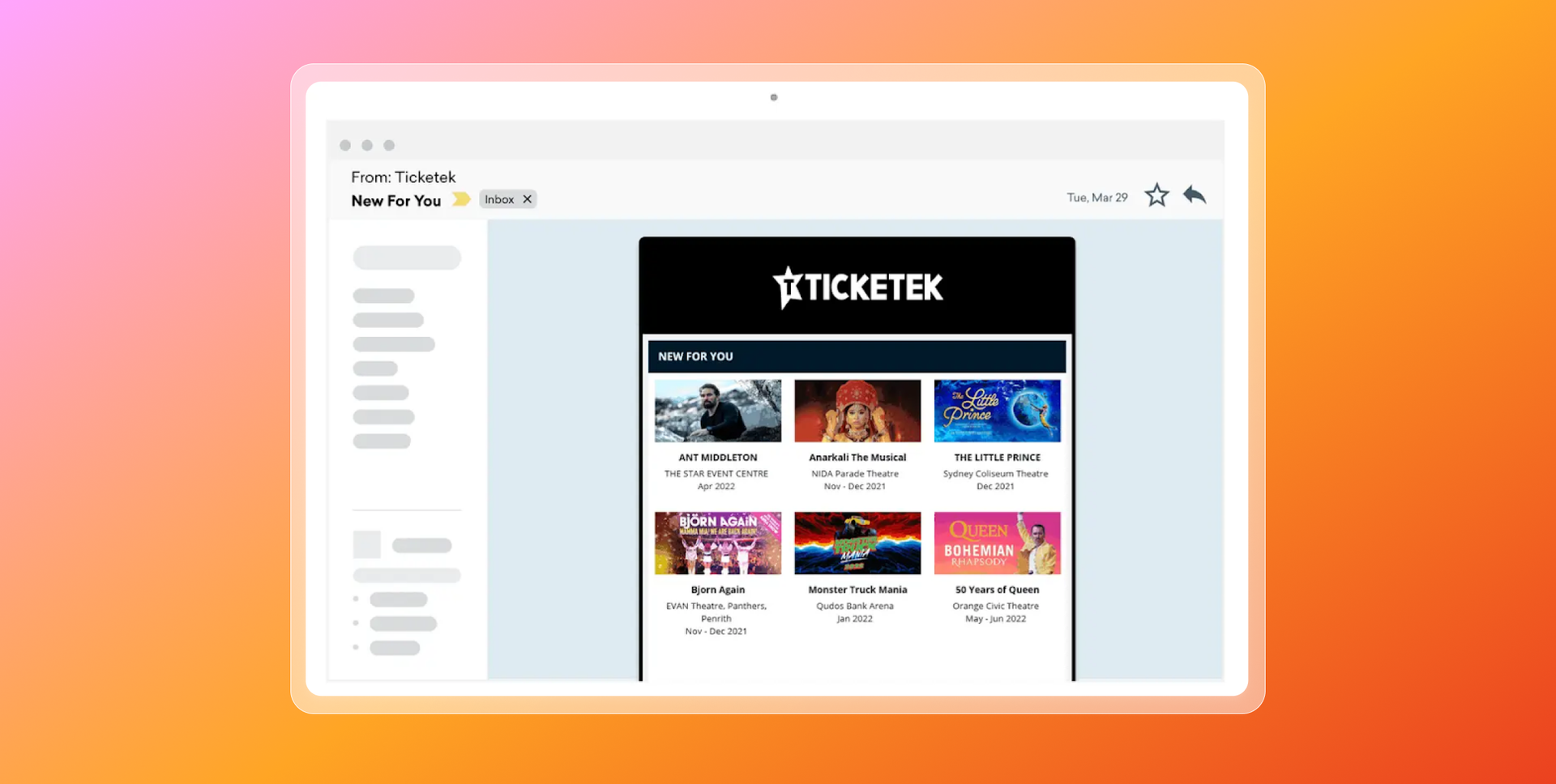
Task: Click the yellow importance arrow marker
Action: click(x=460, y=198)
